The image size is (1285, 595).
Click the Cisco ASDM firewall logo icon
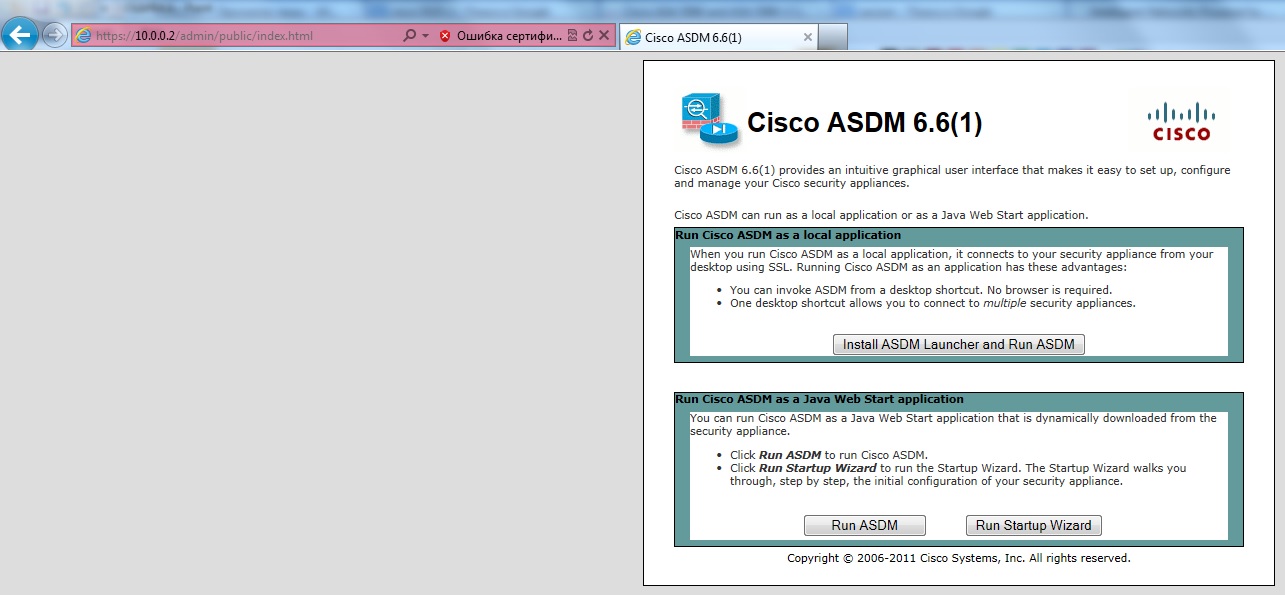point(708,120)
